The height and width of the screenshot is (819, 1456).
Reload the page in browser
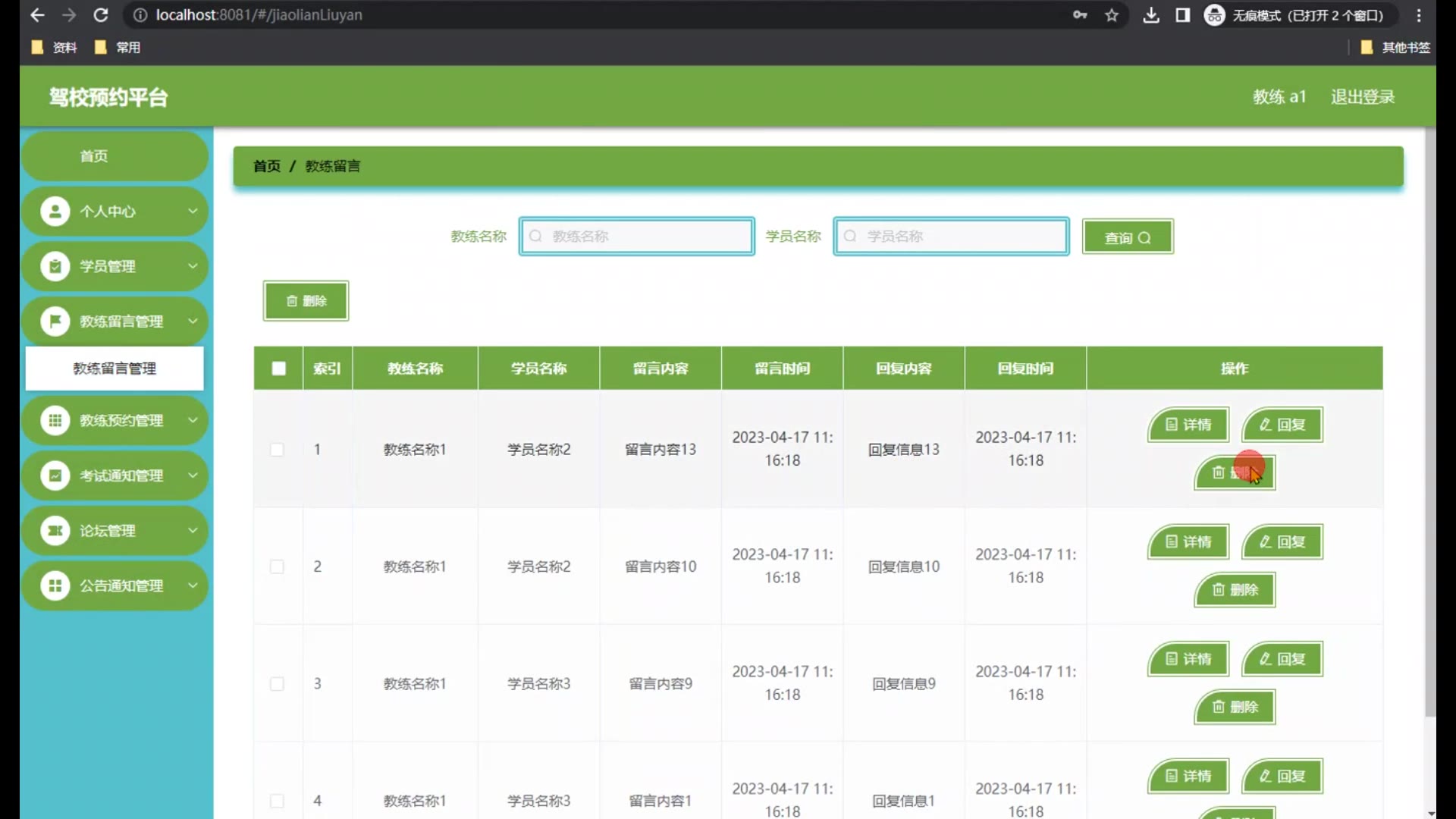pos(101,15)
